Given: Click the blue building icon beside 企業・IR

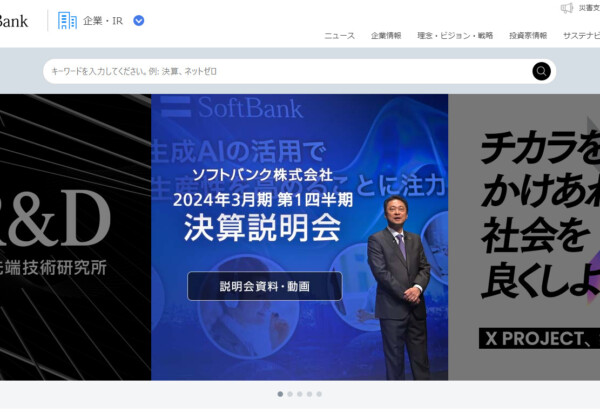Looking at the screenshot, I should click(67, 21).
